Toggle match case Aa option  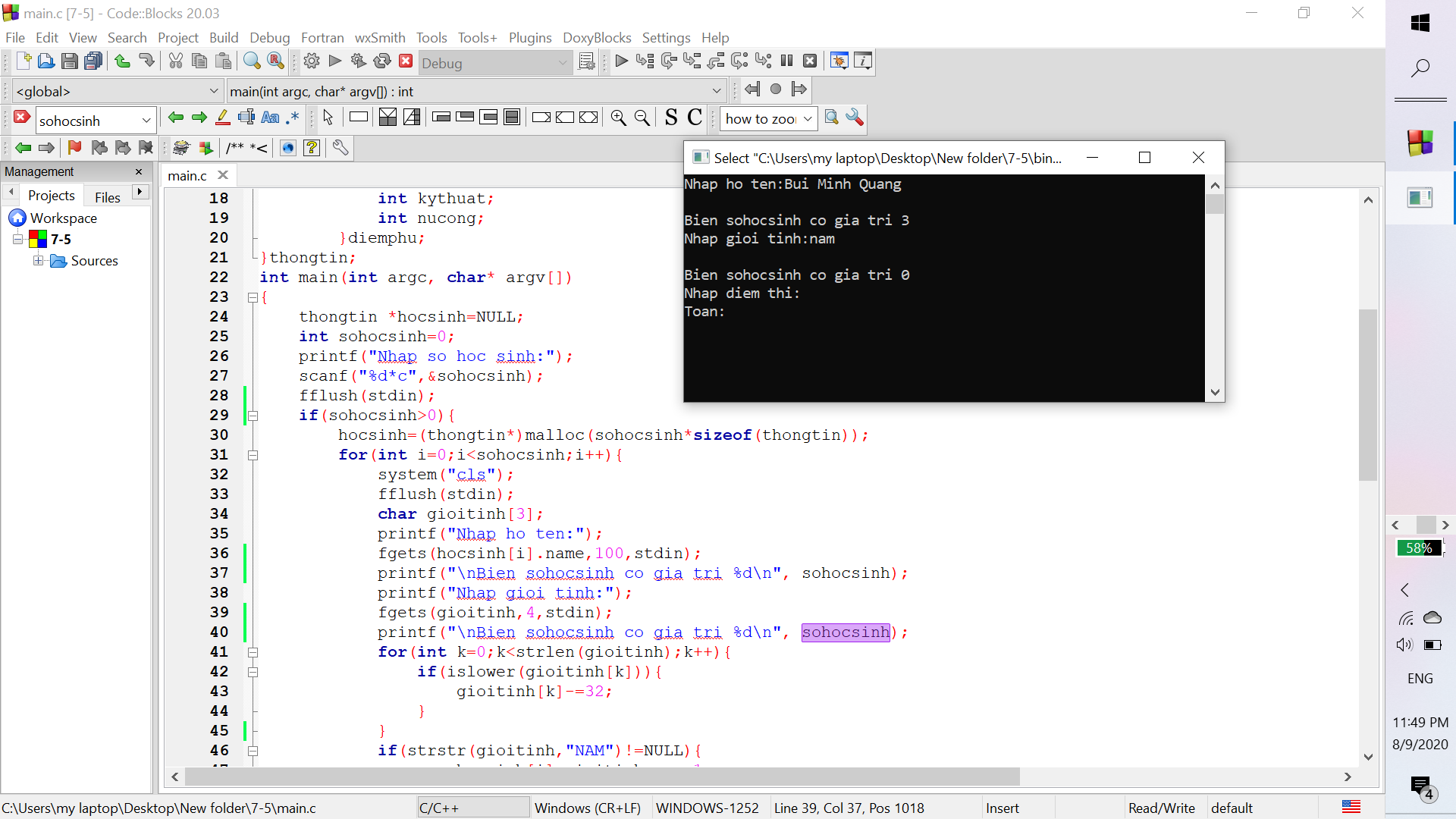tap(270, 118)
